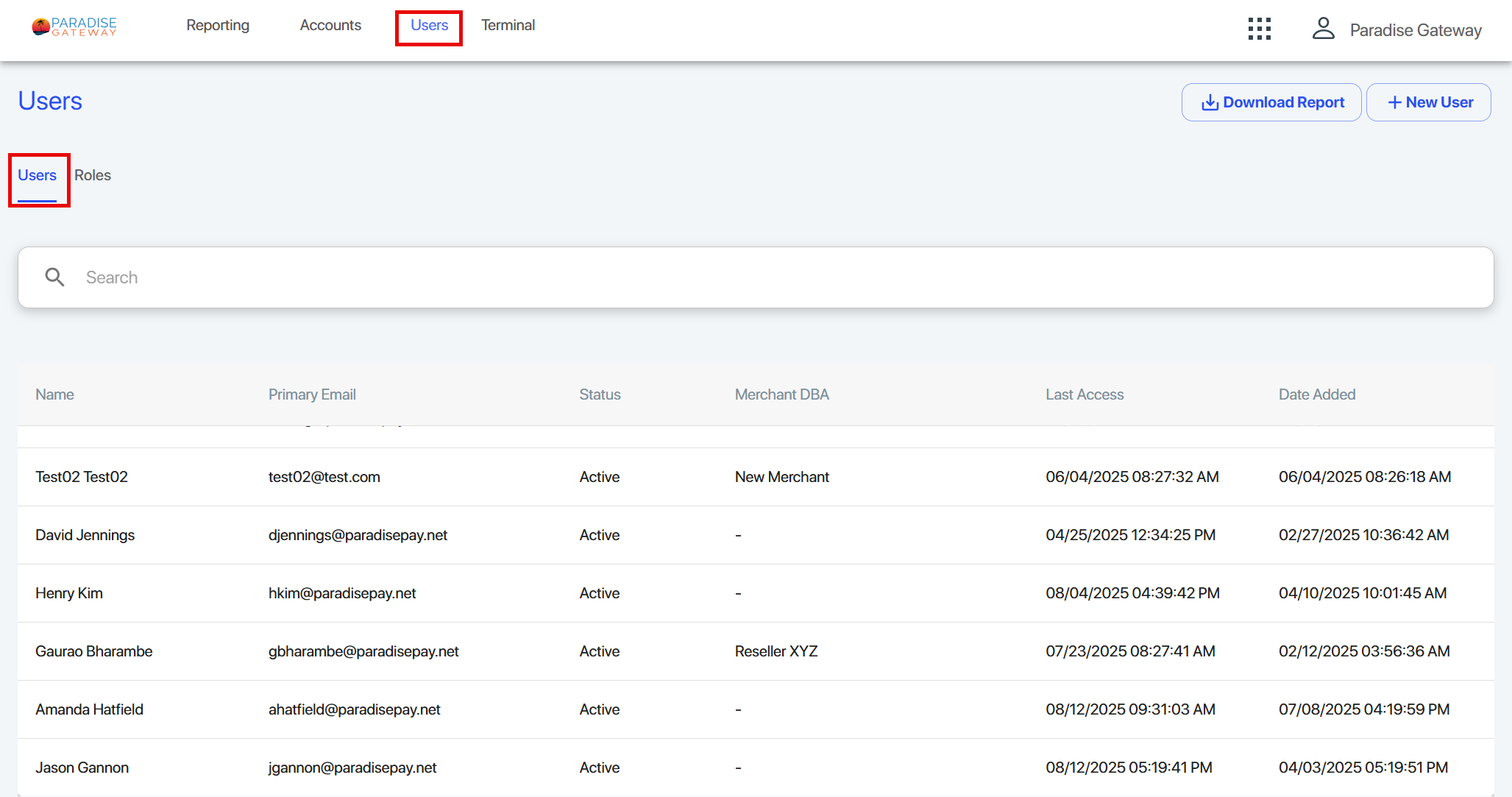The height and width of the screenshot is (797, 1512).
Task: Click date added 06/04/2025 08:26:18 AM
Action: coord(1365,477)
